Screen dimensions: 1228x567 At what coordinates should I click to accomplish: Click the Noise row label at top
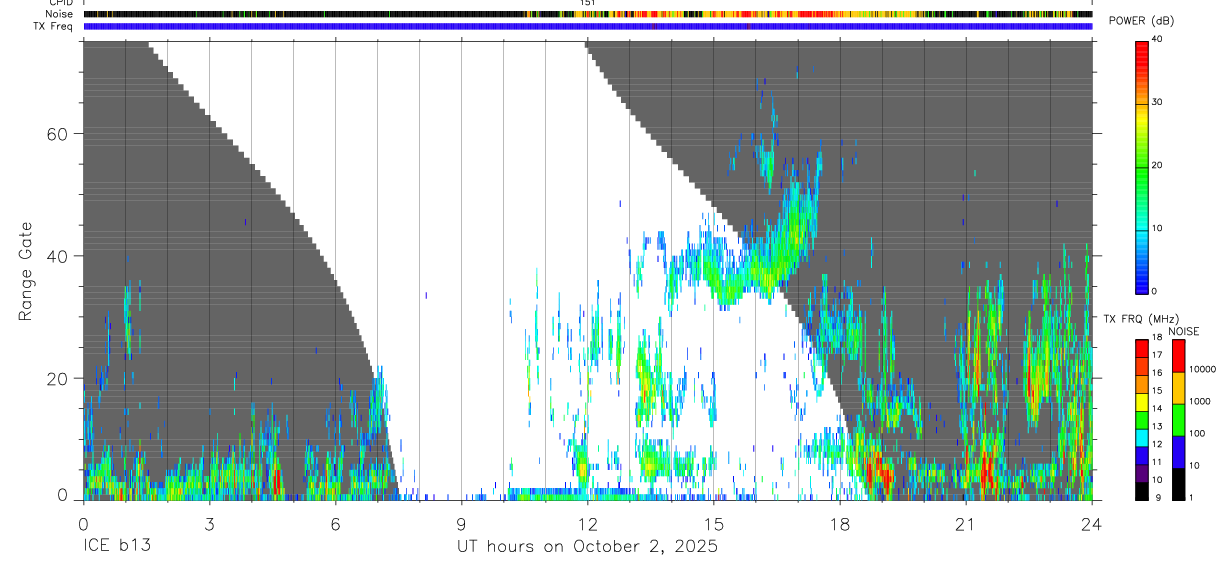pos(60,14)
